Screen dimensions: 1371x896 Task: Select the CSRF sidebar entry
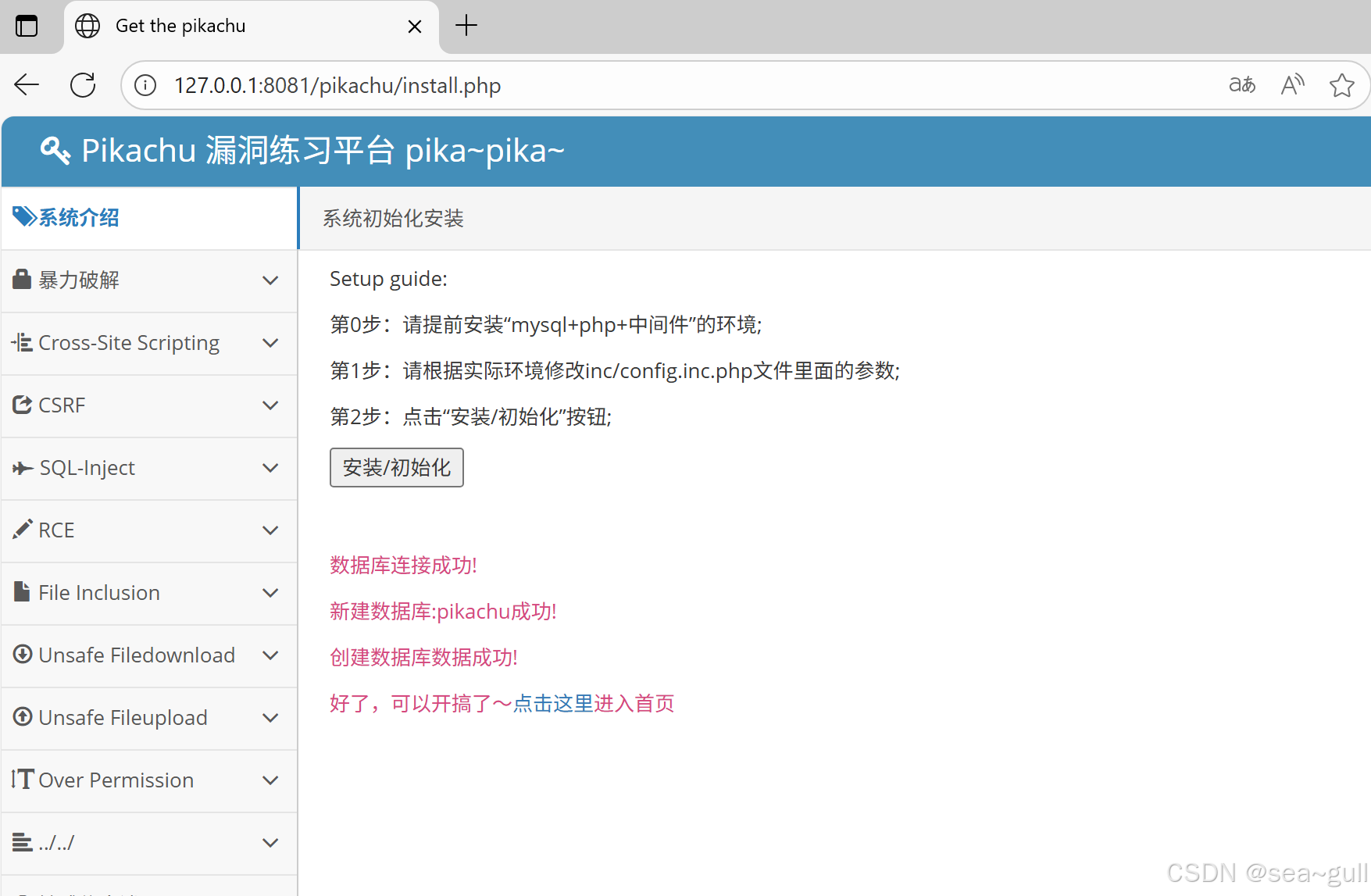click(x=149, y=405)
